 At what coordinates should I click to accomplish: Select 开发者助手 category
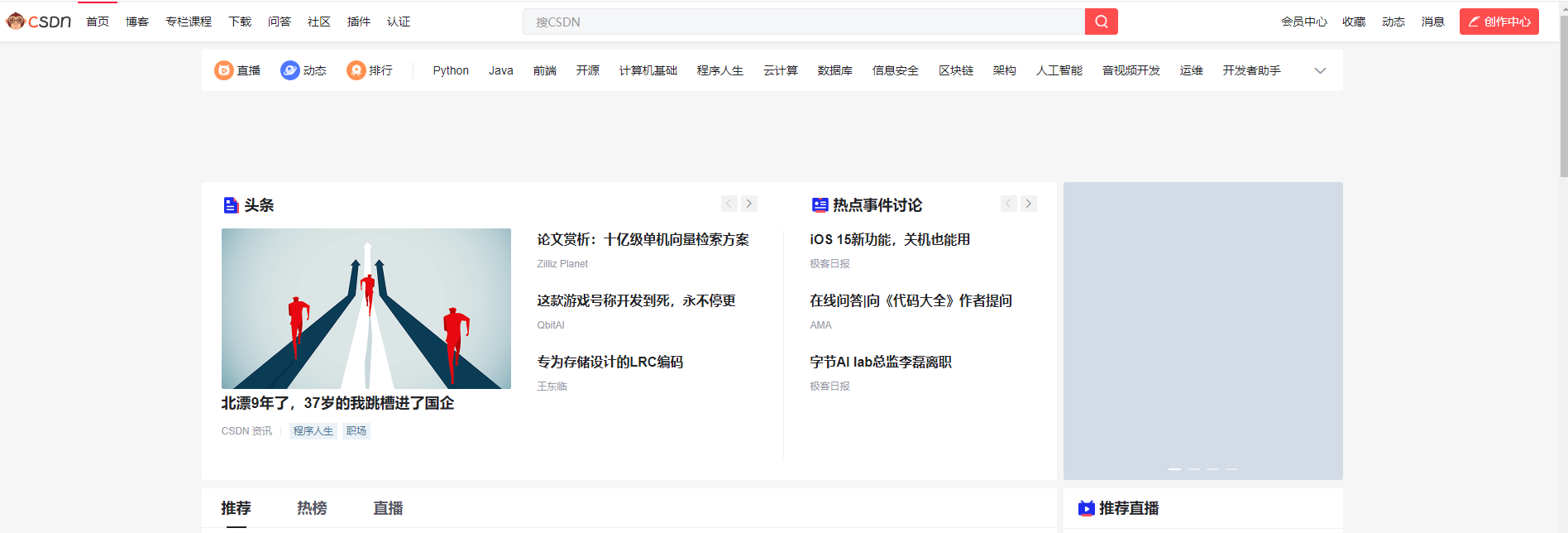pyautogui.click(x=1252, y=70)
